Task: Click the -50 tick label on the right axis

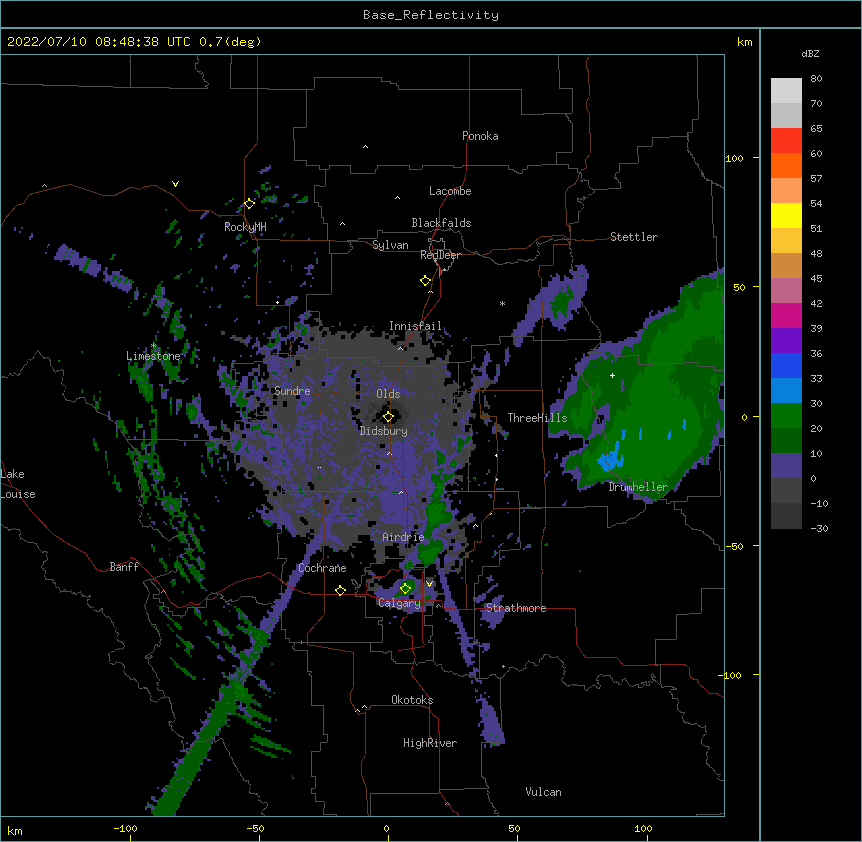Action: [734, 546]
